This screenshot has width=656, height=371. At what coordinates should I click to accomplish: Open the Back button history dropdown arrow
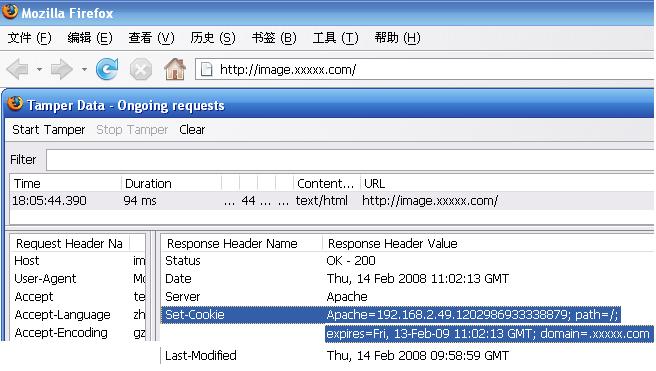click(x=39, y=69)
